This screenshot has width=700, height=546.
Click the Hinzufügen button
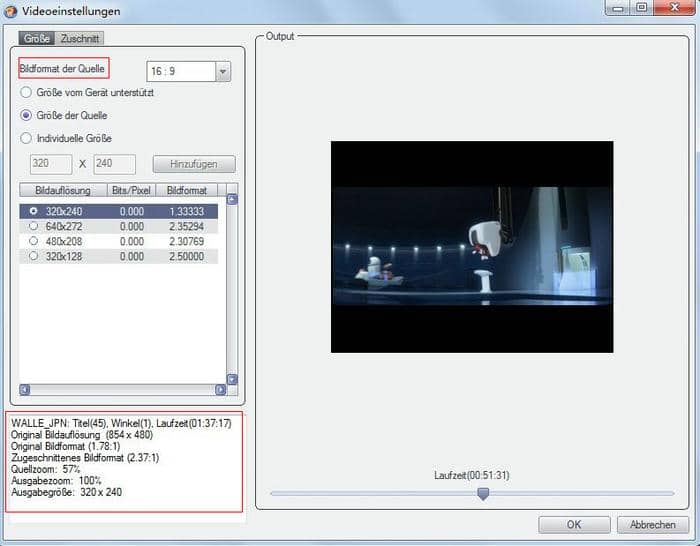point(194,164)
